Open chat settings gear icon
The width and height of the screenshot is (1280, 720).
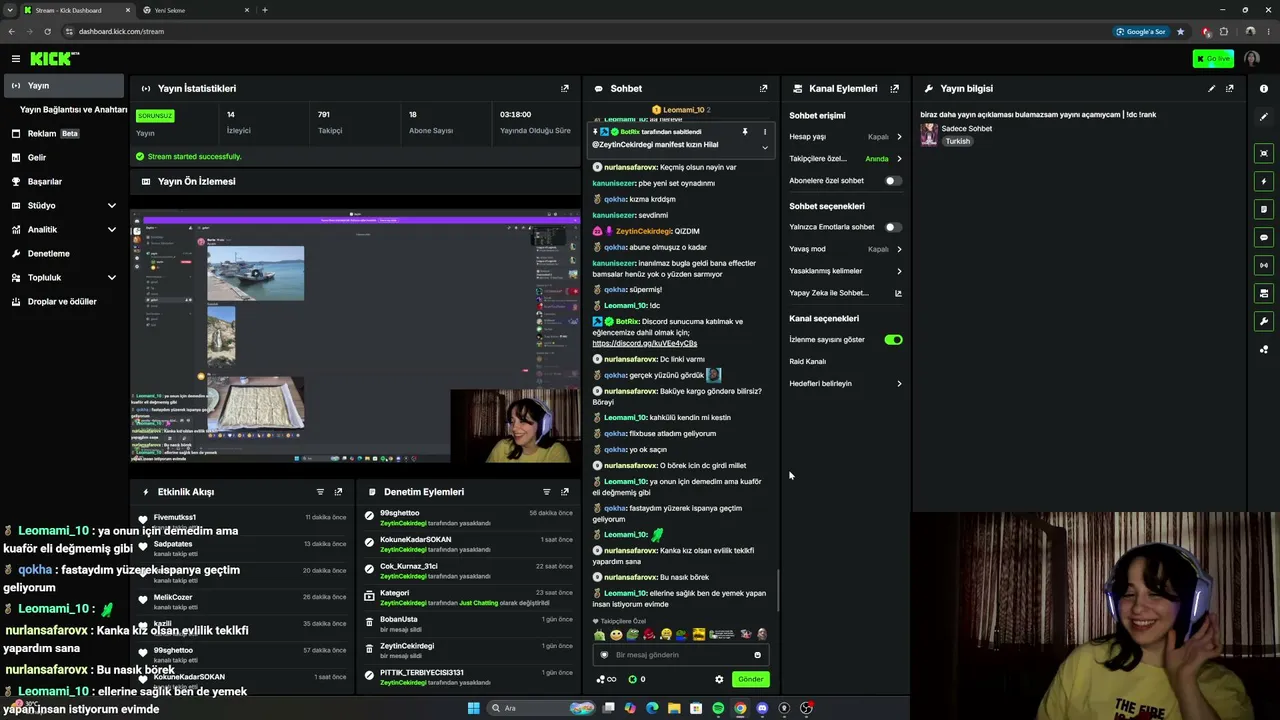point(719,679)
